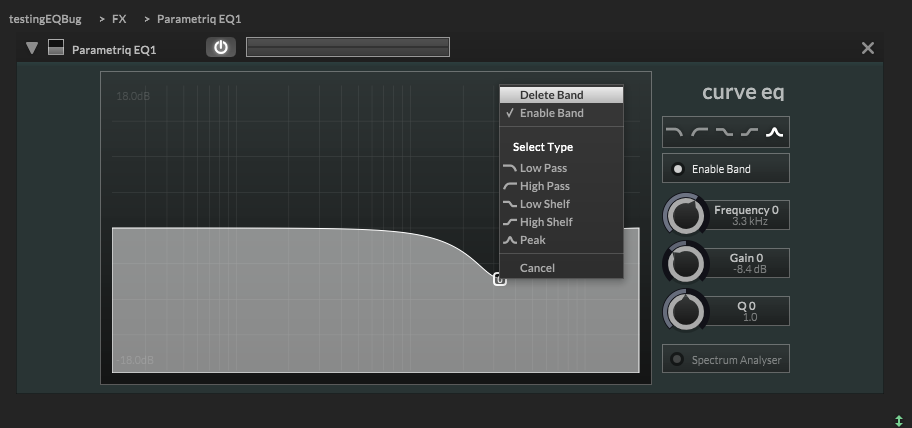Image resolution: width=912 pixels, height=428 pixels.
Task: Click the green resize arrow icon
Action: pyautogui.click(x=898, y=421)
